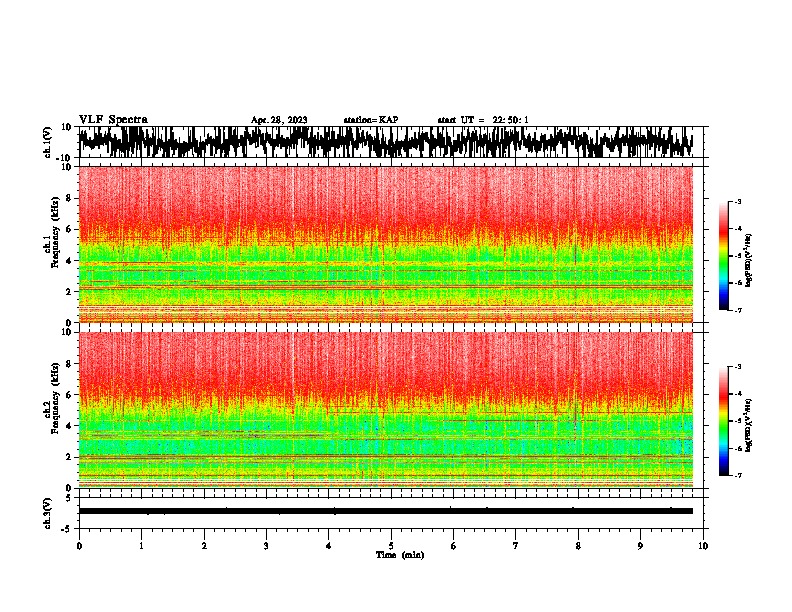Select the ch.2 "Frequency (kHz)" axis label
Screen dimensions: 792x612
click(x=55, y=399)
